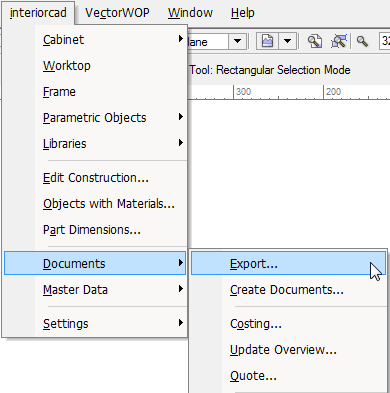
Task: Choose the Frame menu item
Action: tap(95, 92)
